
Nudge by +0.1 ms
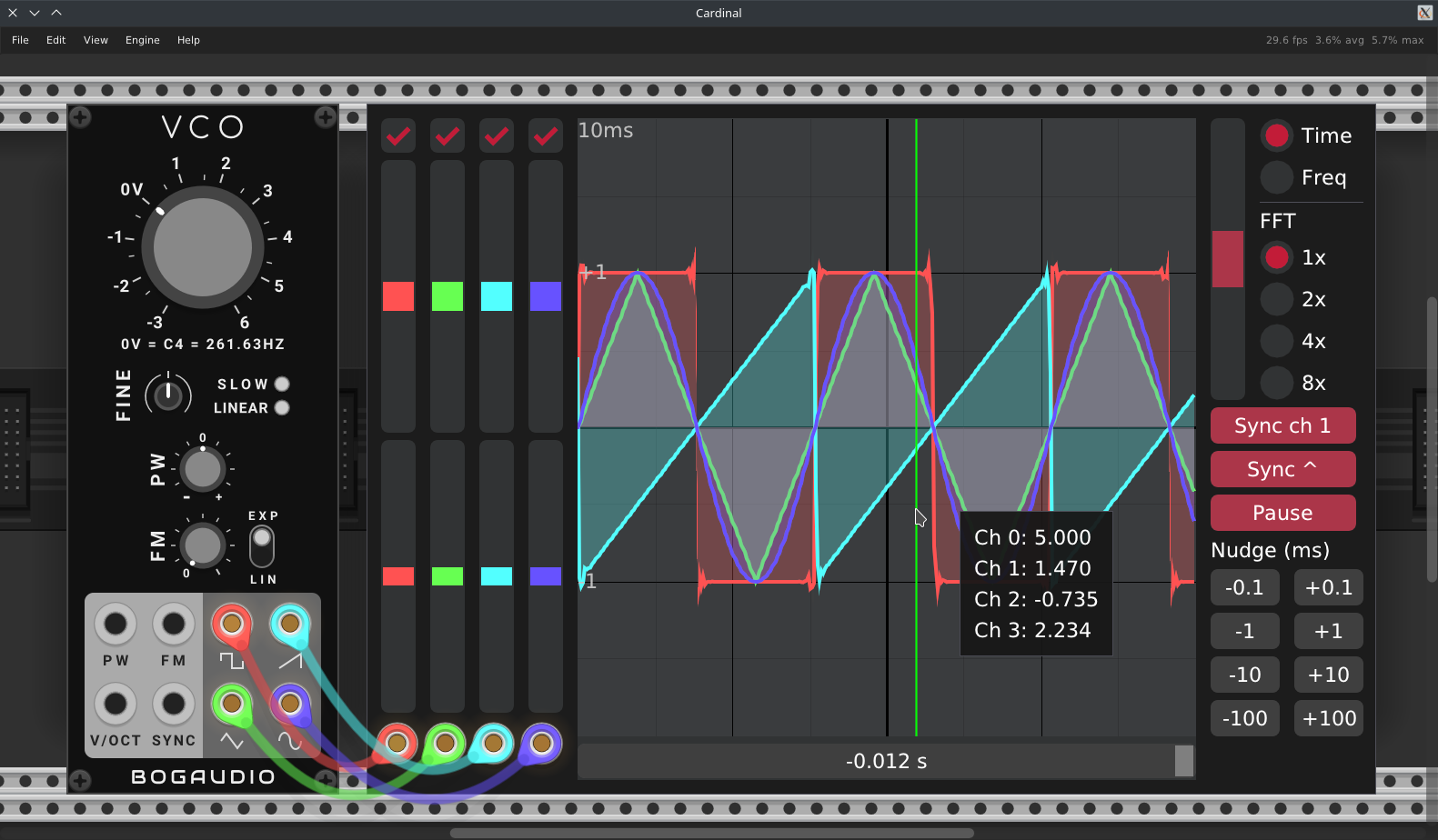click(1328, 587)
